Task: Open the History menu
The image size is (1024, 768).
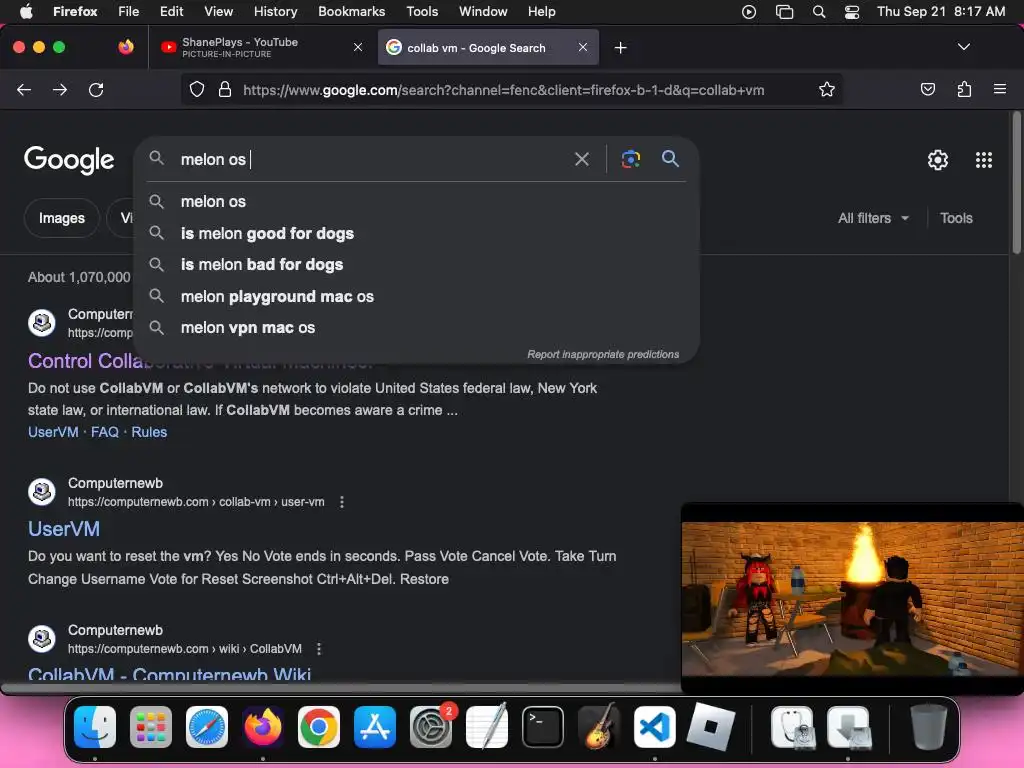Action: 275,12
